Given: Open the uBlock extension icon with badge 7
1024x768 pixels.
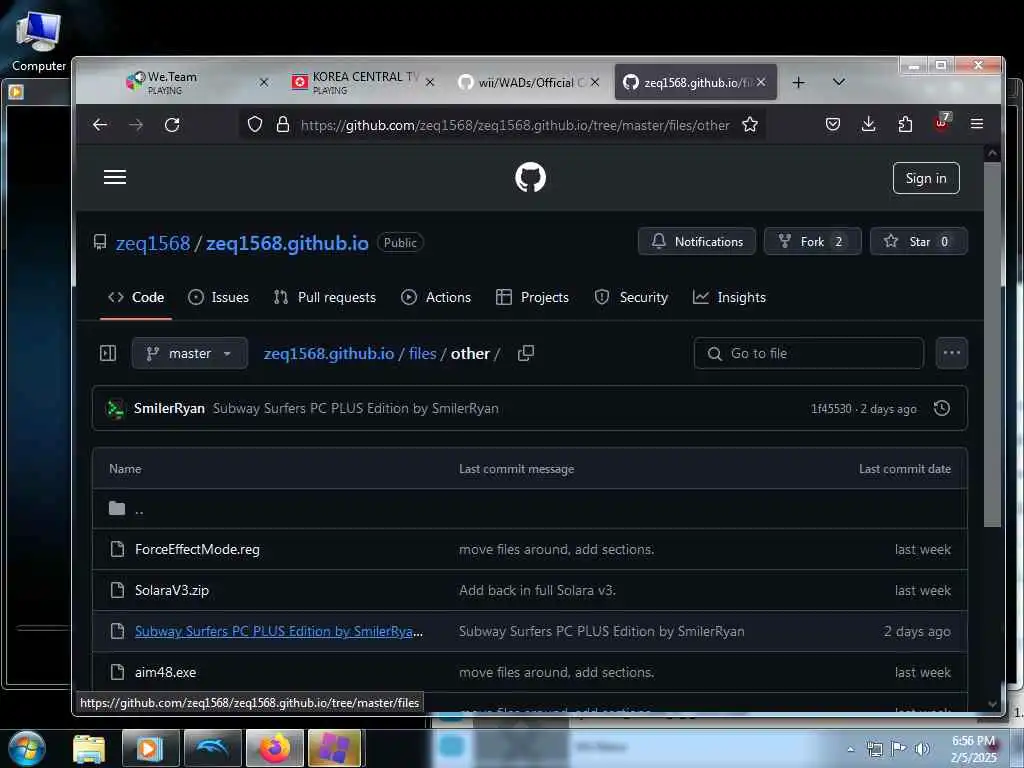Looking at the screenshot, I should (943, 121).
